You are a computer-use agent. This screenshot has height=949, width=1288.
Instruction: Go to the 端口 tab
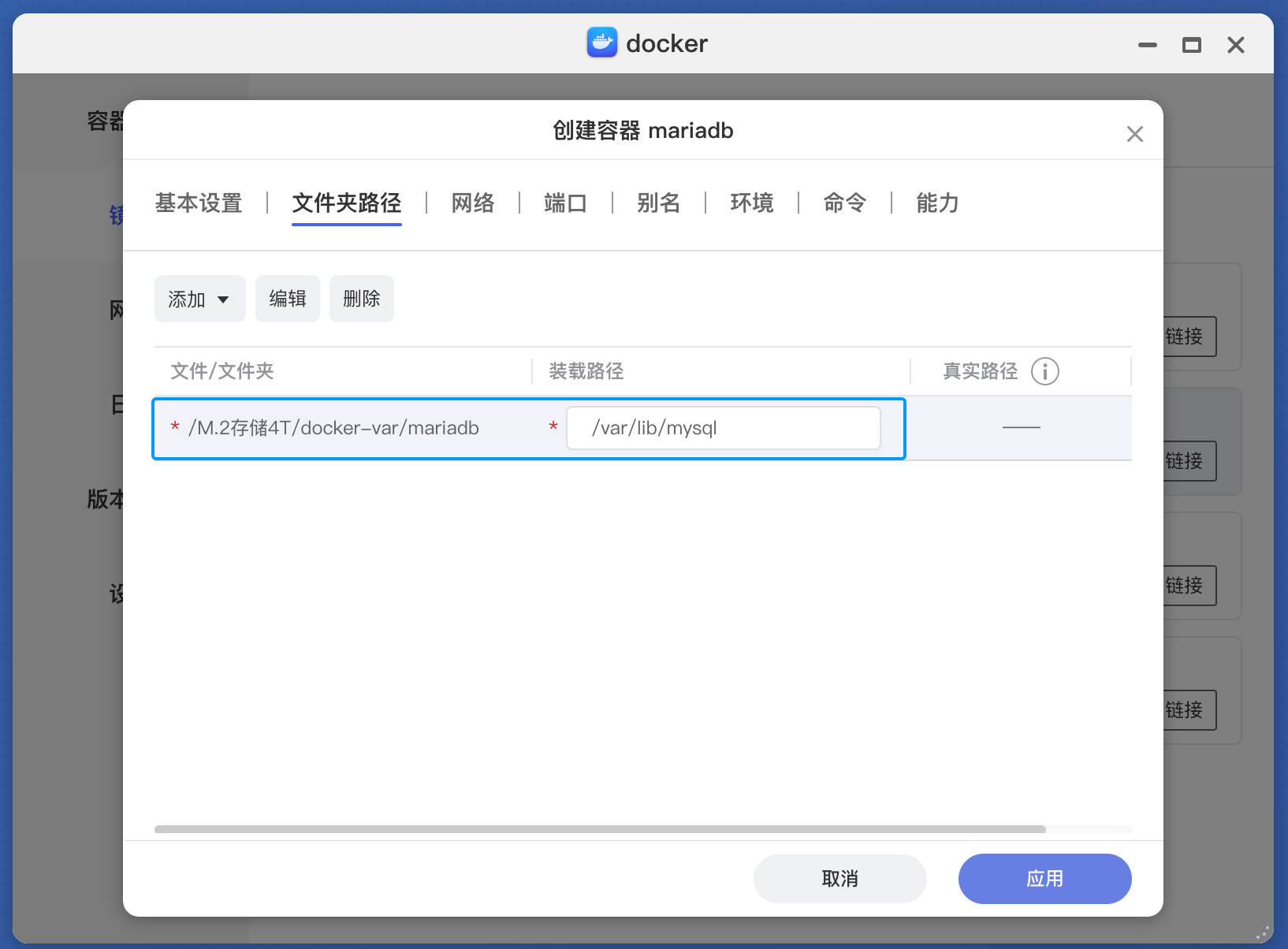566,203
